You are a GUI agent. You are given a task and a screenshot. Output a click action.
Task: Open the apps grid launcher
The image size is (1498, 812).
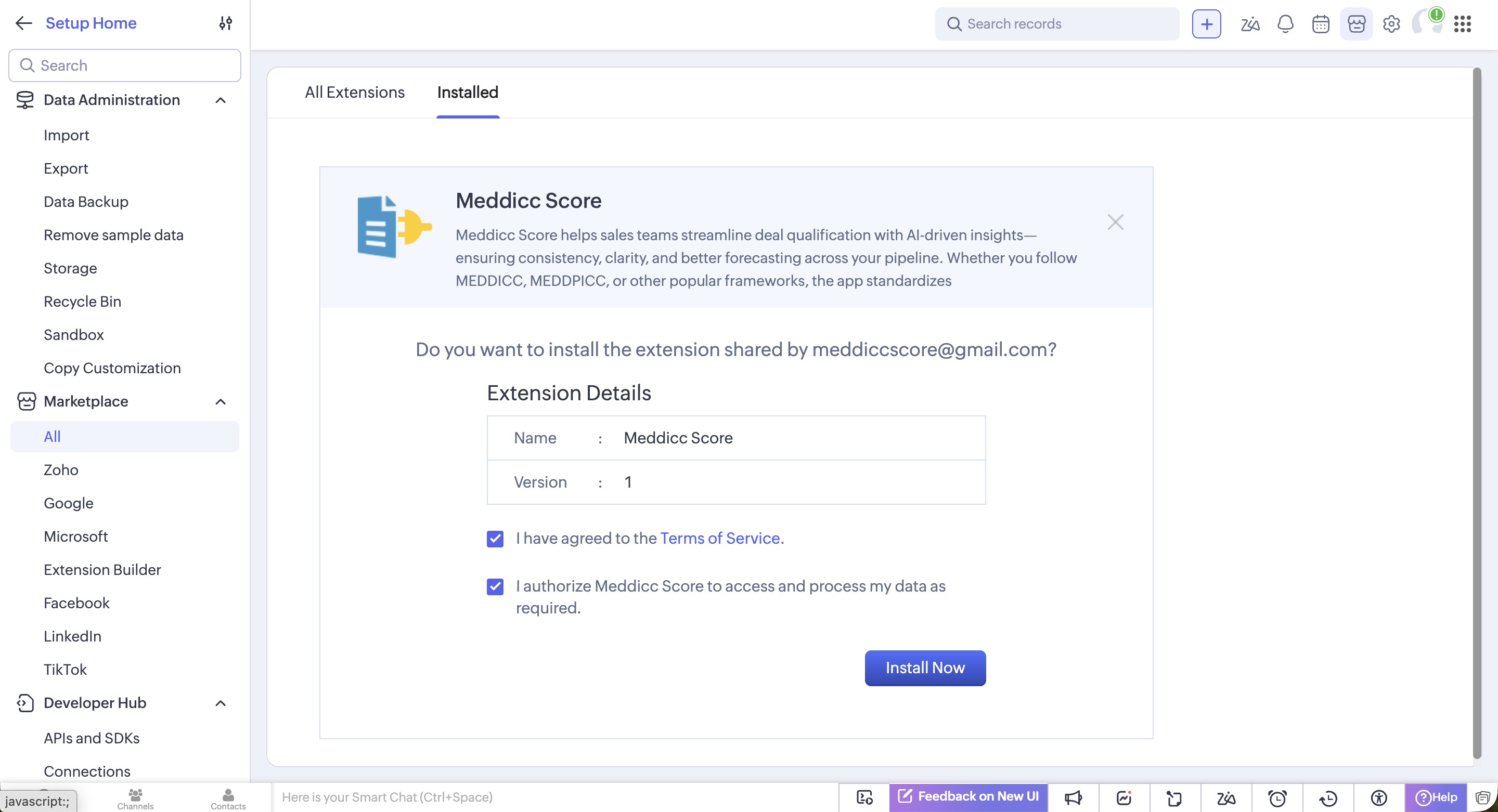pyautogui.click(x=1462, y=24)
